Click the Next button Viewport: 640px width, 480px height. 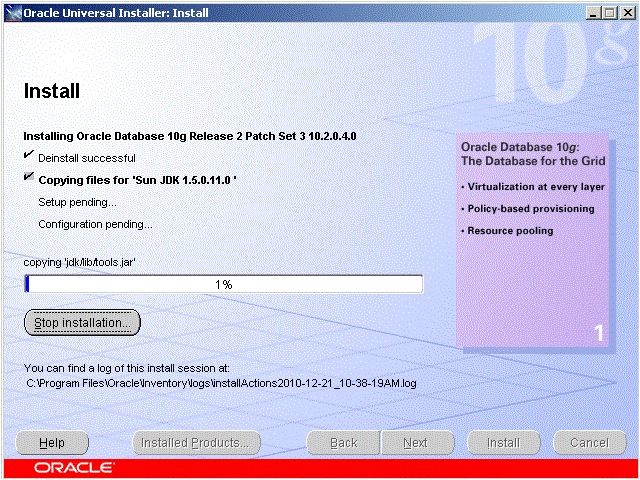click(x=415, y=443)
